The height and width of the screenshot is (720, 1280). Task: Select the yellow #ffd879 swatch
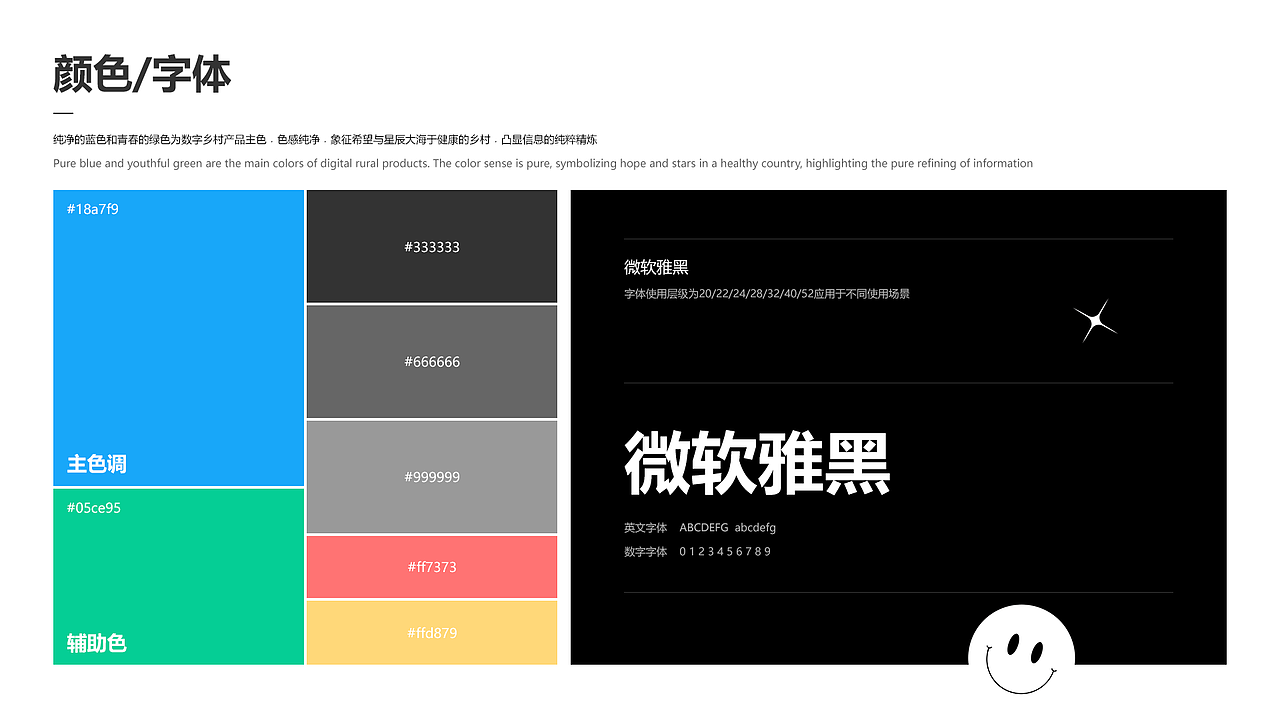tap(431, 632)
